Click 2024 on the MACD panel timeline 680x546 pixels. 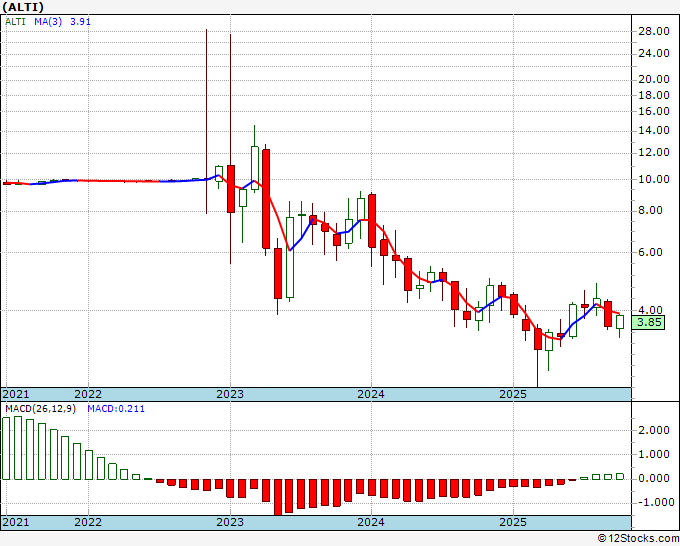click(x=371, y=522)
